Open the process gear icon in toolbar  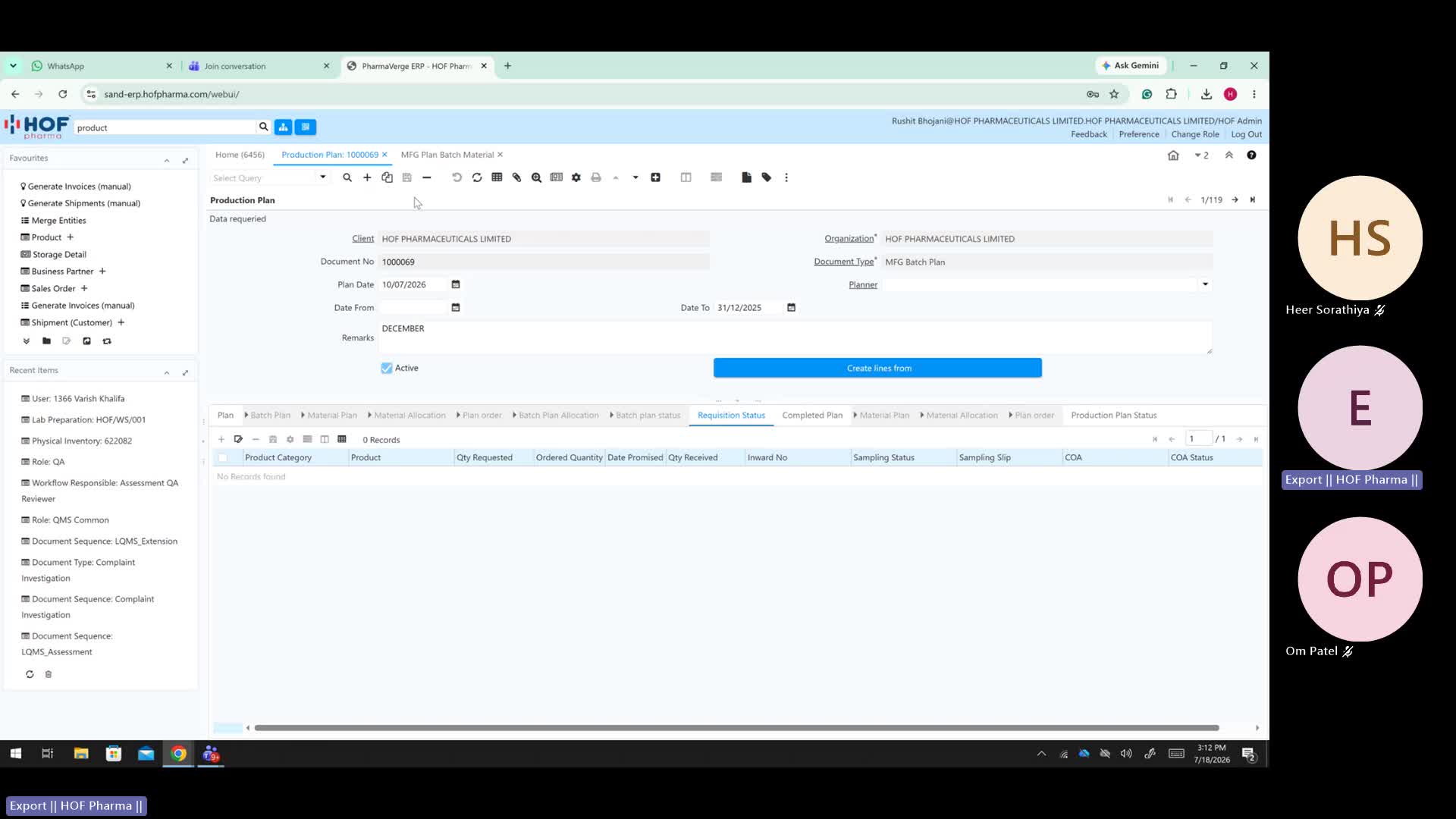(x=576, y=177)
